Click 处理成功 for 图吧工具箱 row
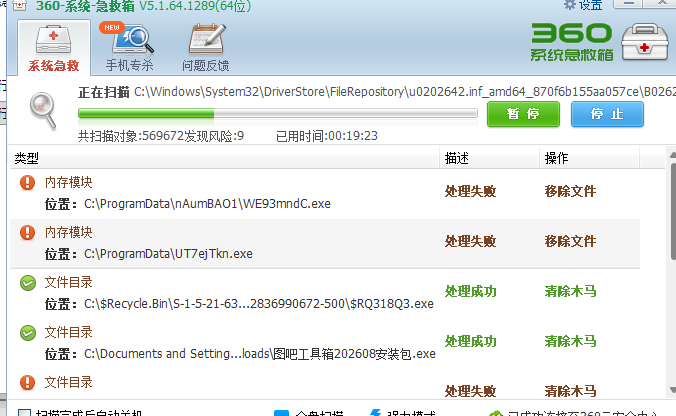Image resolution: width=676 pixels, height=416 pixels. (470, 341)
